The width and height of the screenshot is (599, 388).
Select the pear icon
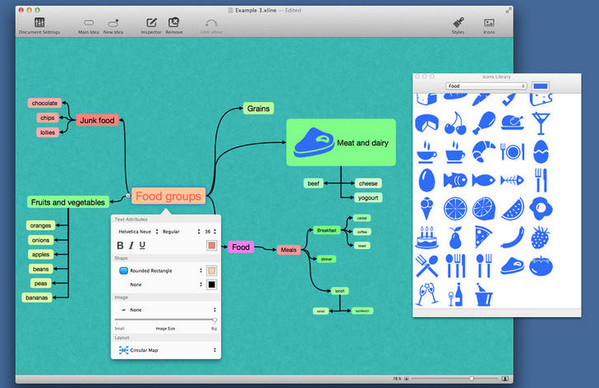point(455,237)
